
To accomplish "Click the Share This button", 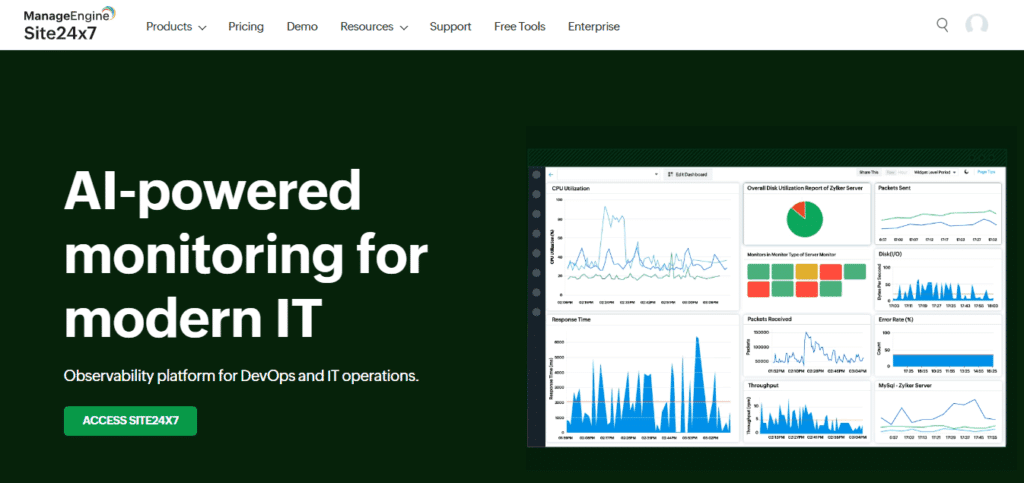I will click(868, 172).
